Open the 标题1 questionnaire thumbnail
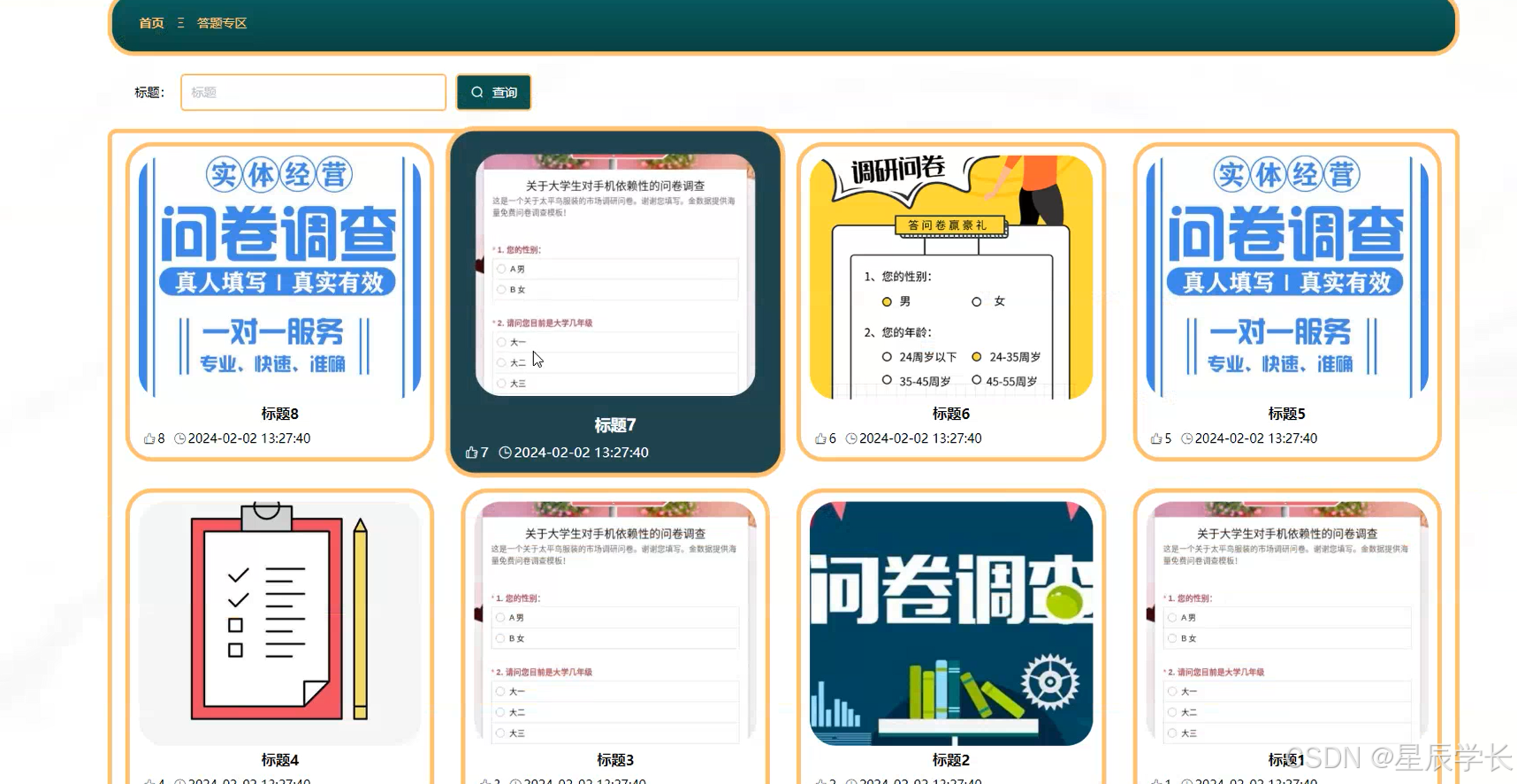Image resolution: width=1517 pixels, height=784 pixels. point(1287,624)
